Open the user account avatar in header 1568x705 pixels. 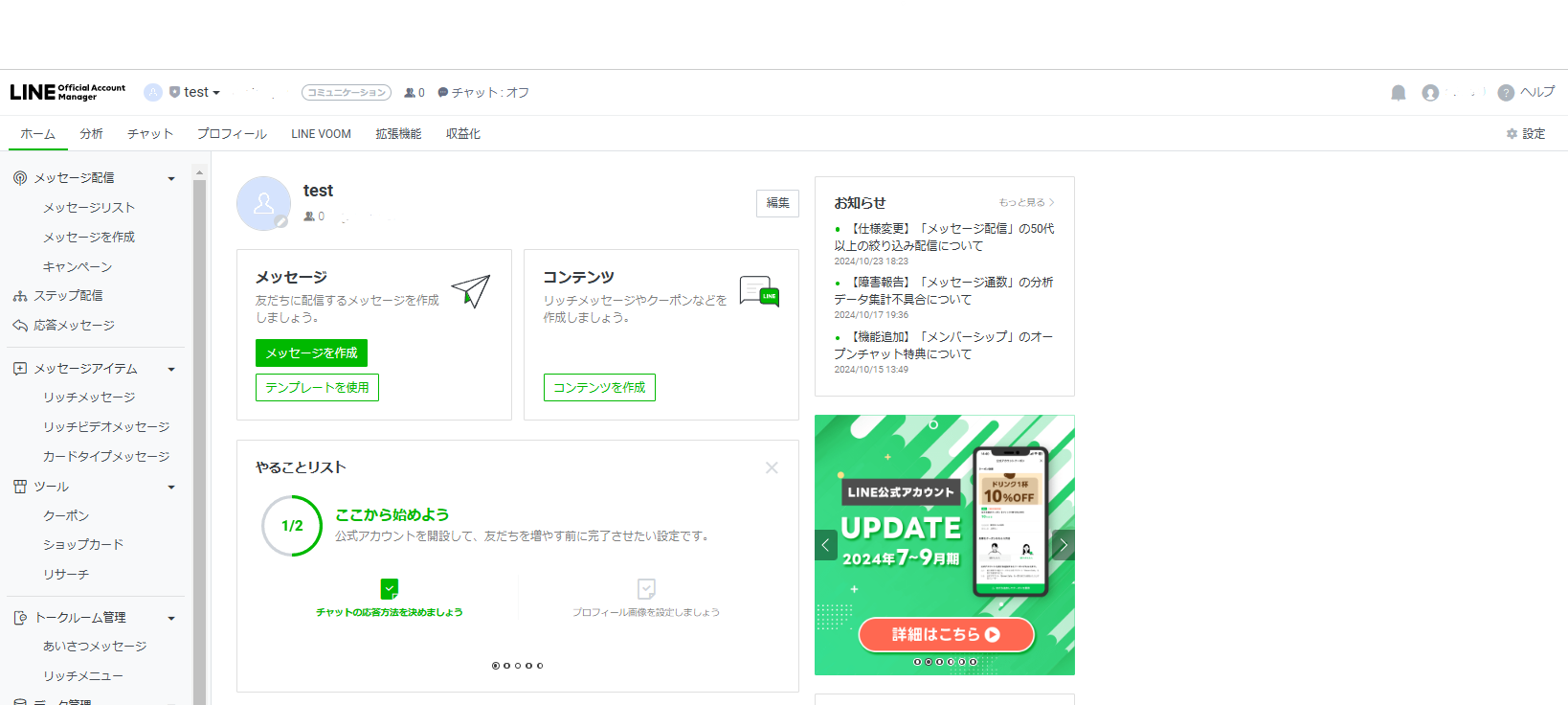pyautogui.click(x=1430, y=93)
